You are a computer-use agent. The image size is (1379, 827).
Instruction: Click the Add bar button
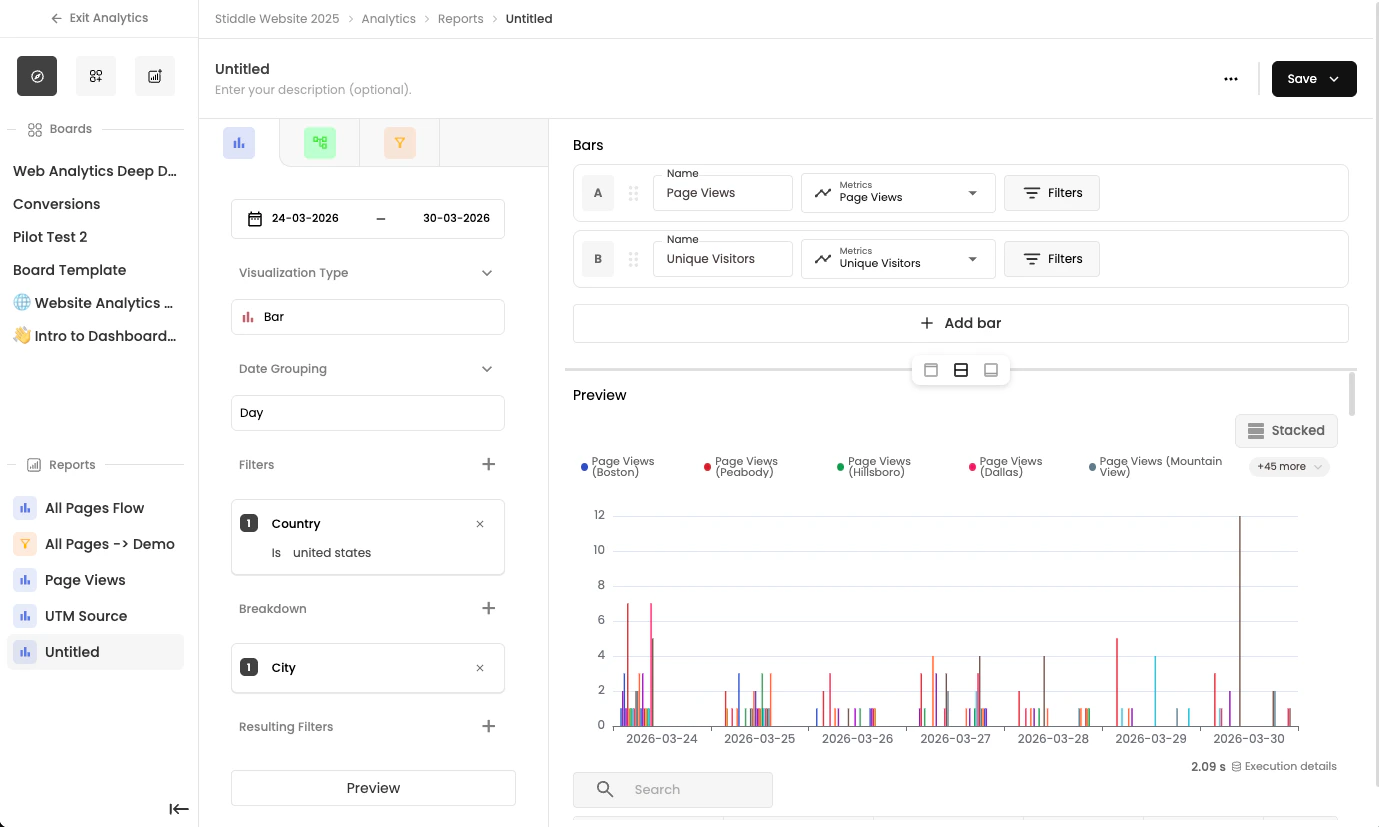tap(960, 323)
